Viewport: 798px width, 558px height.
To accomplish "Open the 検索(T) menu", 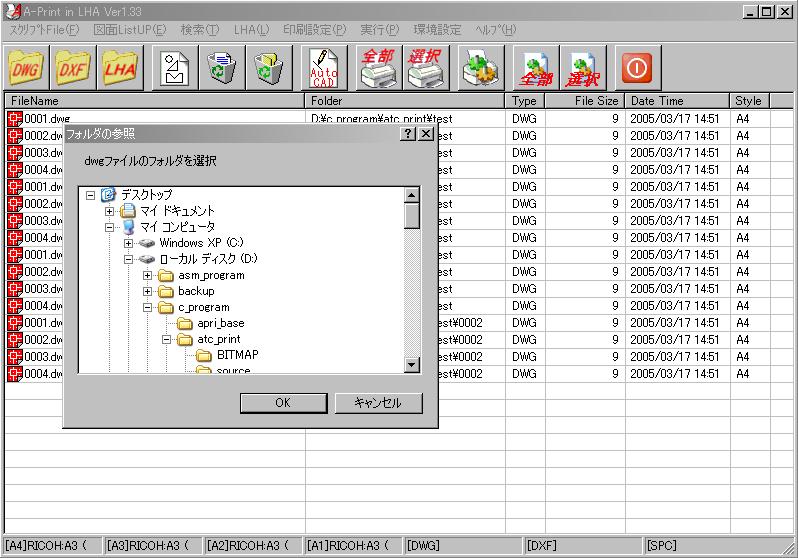I will click(199, 30).
